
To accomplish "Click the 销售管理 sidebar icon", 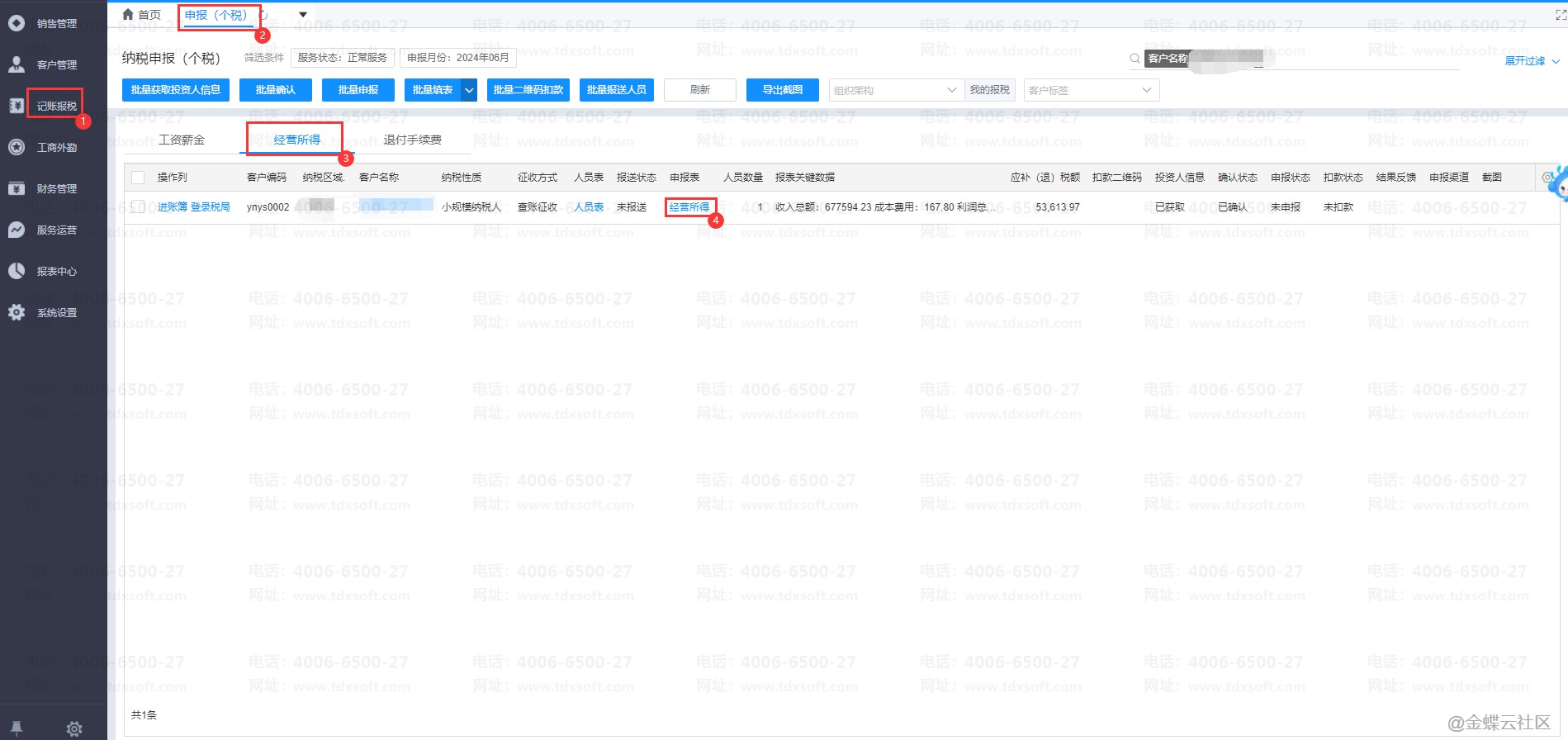I will pyautogui.click(x=17, y=23).
